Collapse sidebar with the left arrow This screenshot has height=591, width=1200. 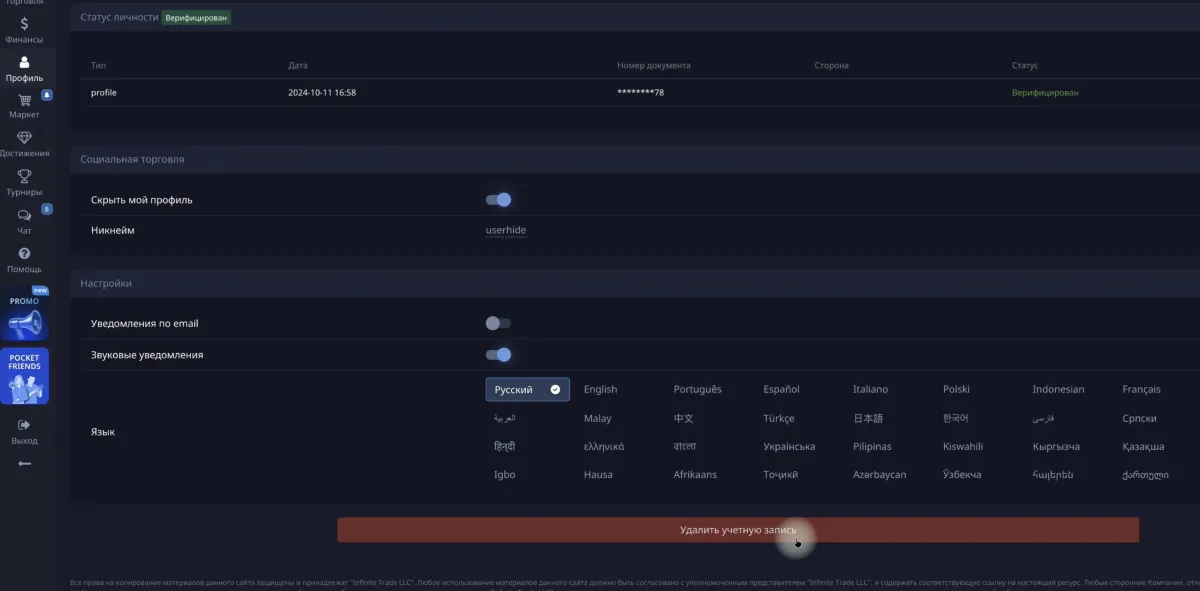(24, 463)
